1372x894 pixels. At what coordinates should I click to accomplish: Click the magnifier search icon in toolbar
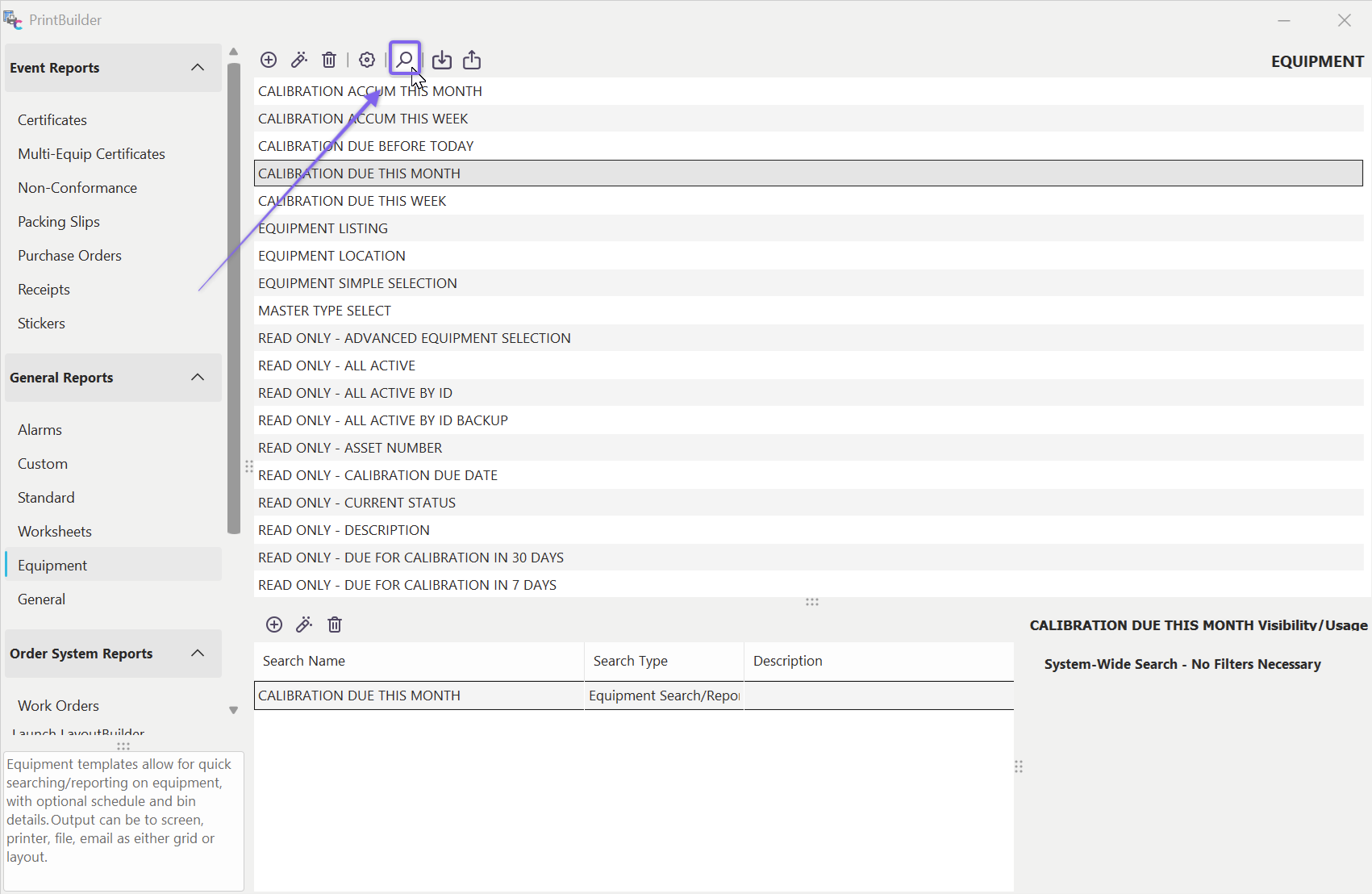(404, 59)
